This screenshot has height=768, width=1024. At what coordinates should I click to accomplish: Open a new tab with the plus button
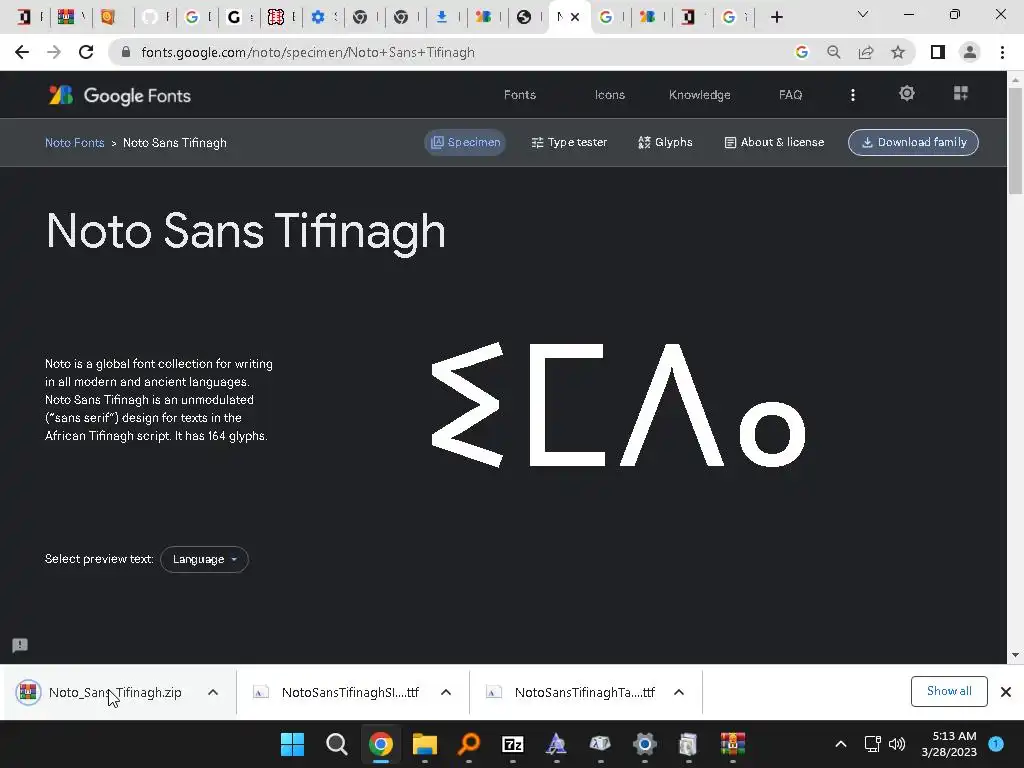[x=776, y=17]
